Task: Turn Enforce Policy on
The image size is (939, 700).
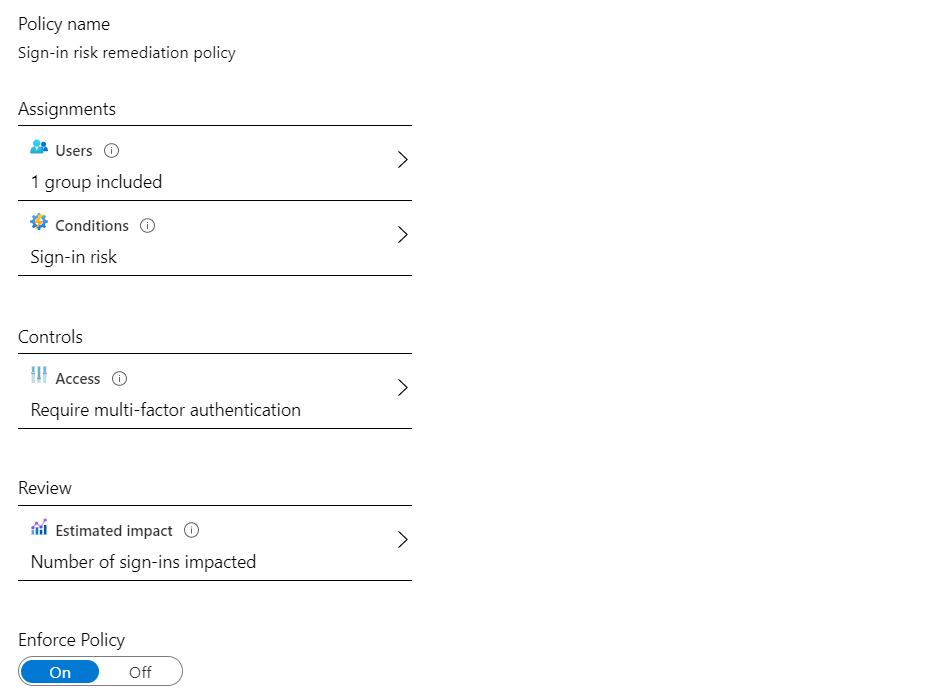Action: 60,672
